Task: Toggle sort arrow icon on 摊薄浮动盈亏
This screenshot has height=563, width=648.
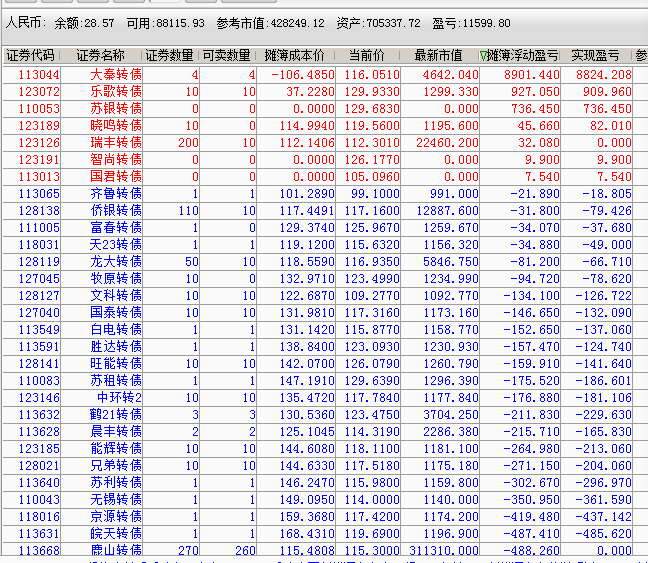Action: [483, 55]
